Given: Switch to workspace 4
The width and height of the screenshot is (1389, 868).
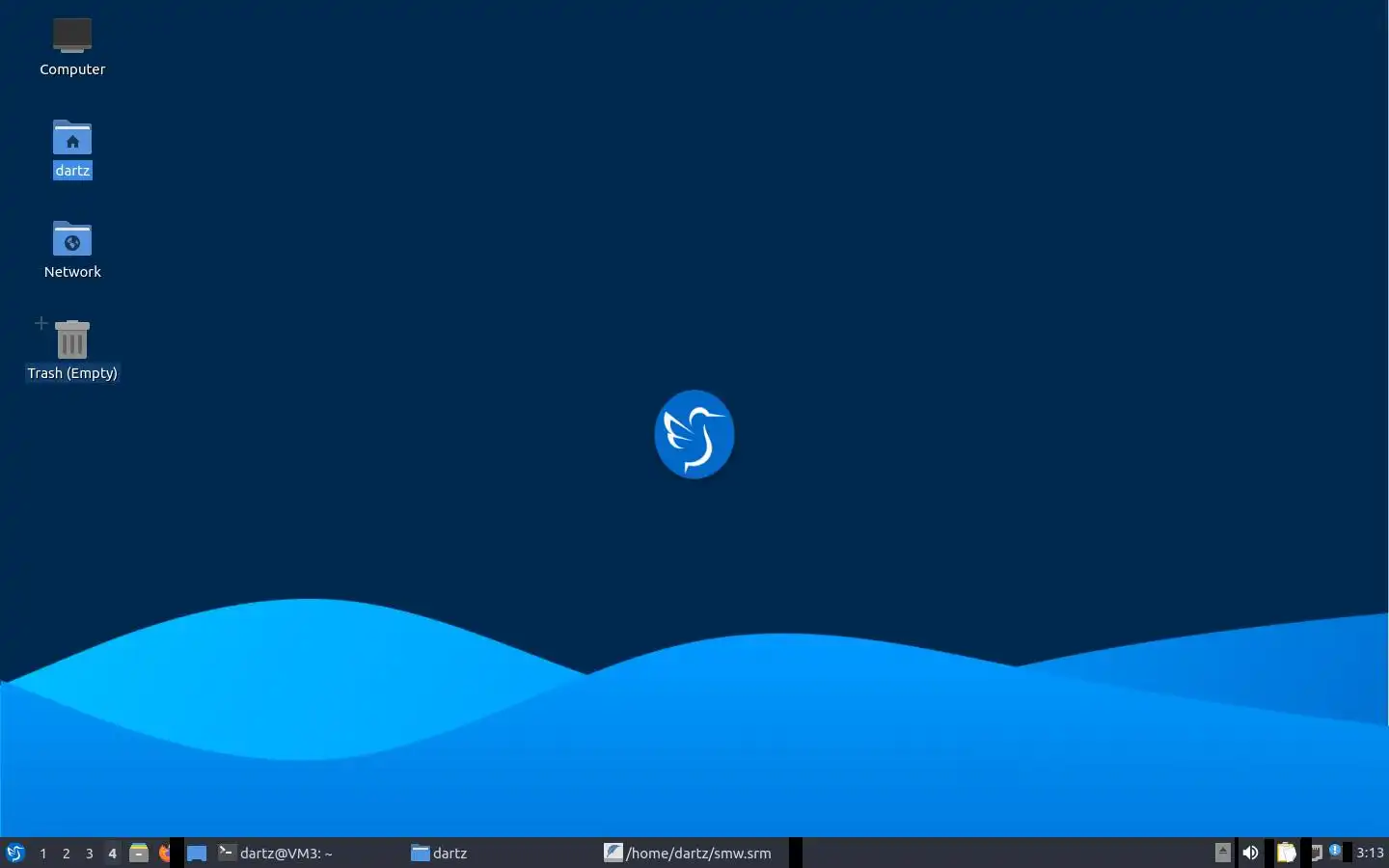Looking at the screenshot, I should 113,853.
